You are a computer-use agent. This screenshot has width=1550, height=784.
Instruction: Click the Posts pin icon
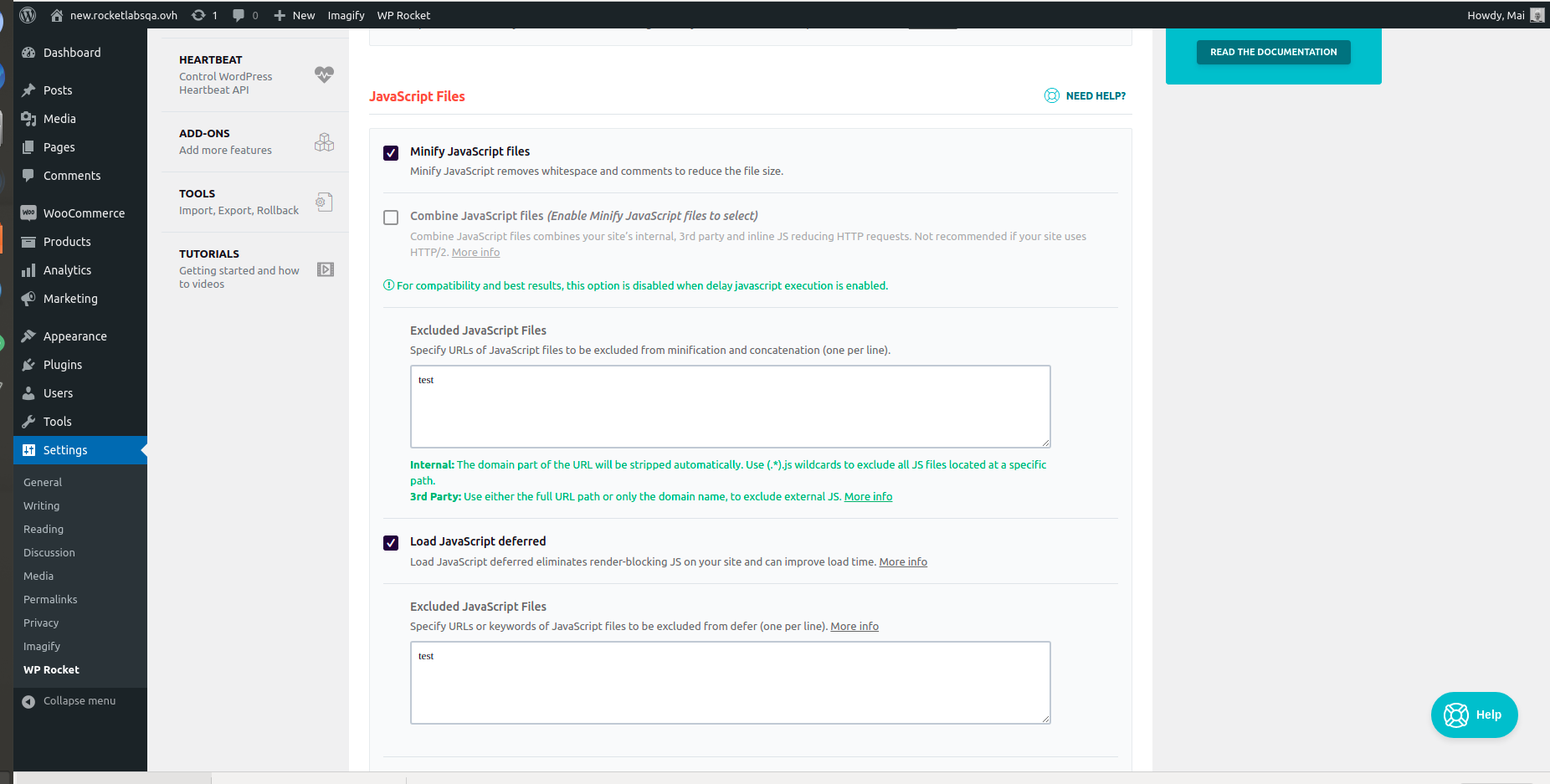[28, 90]
